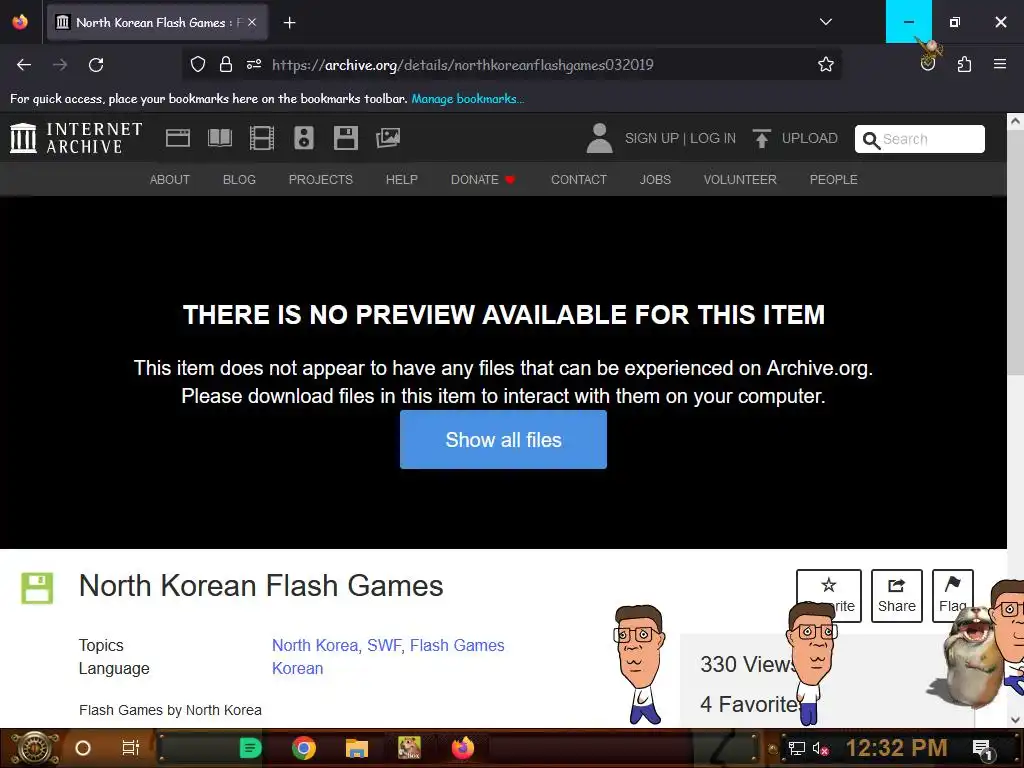Image resolution: width=1024 pixels, height=768 pixels.
Task: Open the PEOPLE menu item
Action: [833, 180]
